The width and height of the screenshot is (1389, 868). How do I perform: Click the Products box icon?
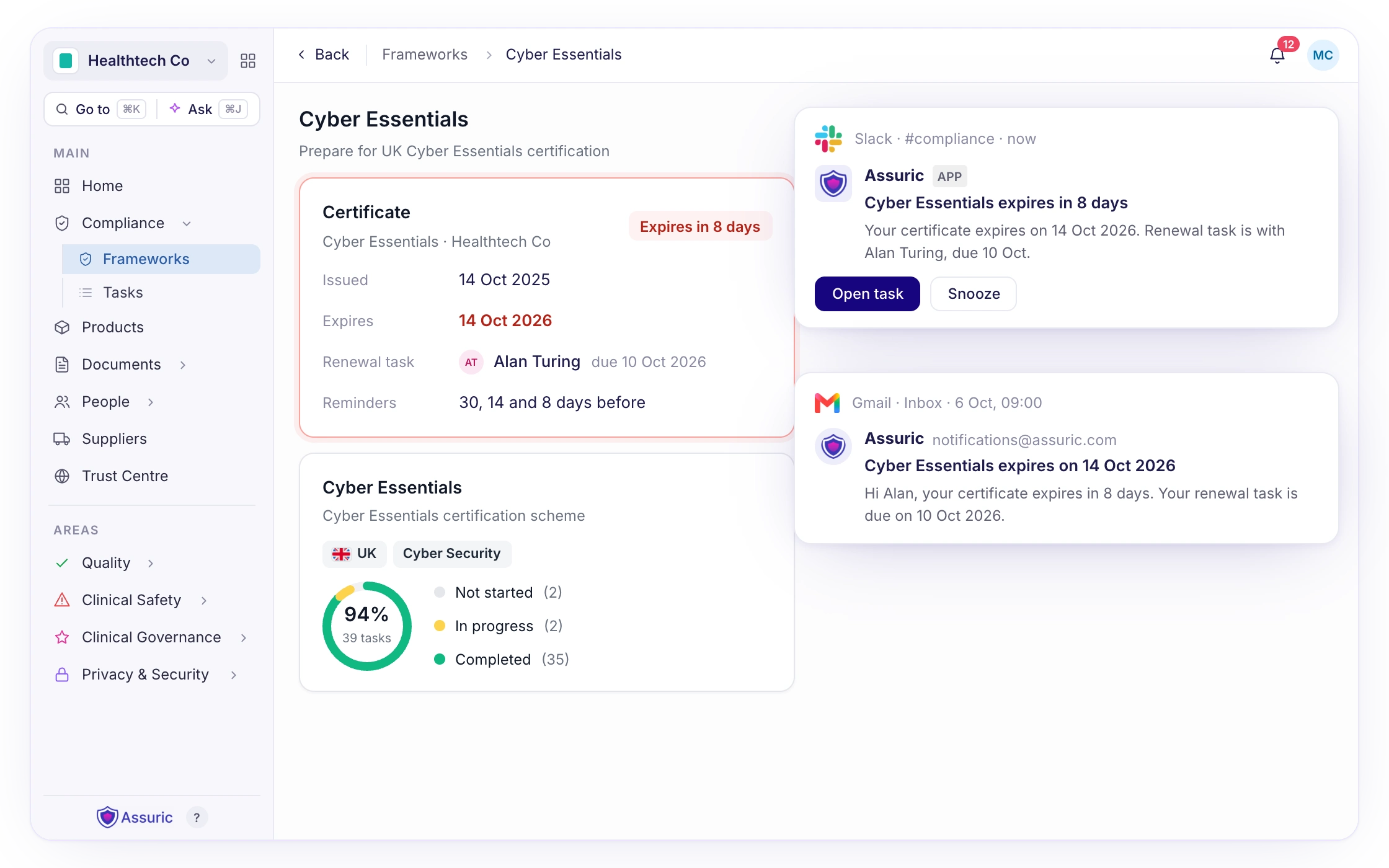coord(62,327)
